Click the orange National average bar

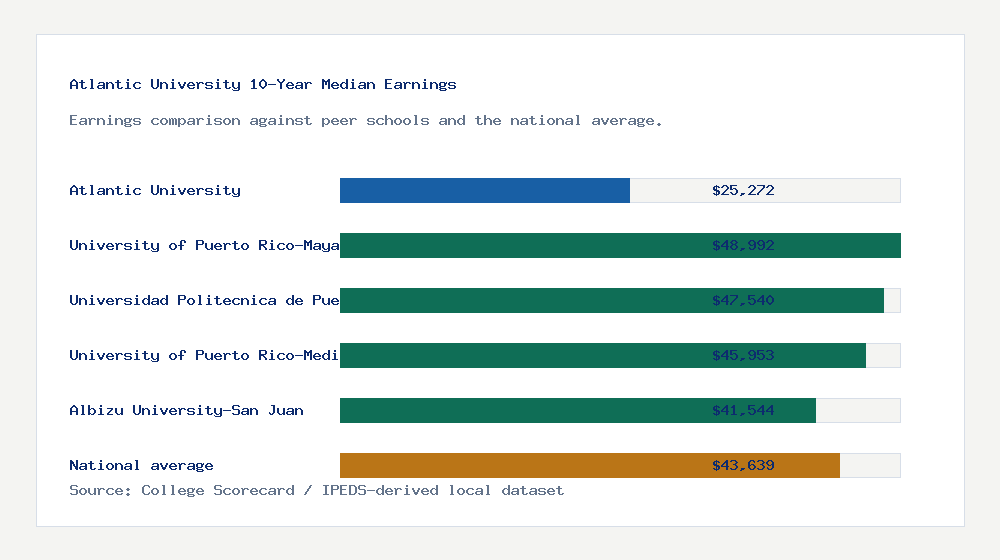coord(590,466)
